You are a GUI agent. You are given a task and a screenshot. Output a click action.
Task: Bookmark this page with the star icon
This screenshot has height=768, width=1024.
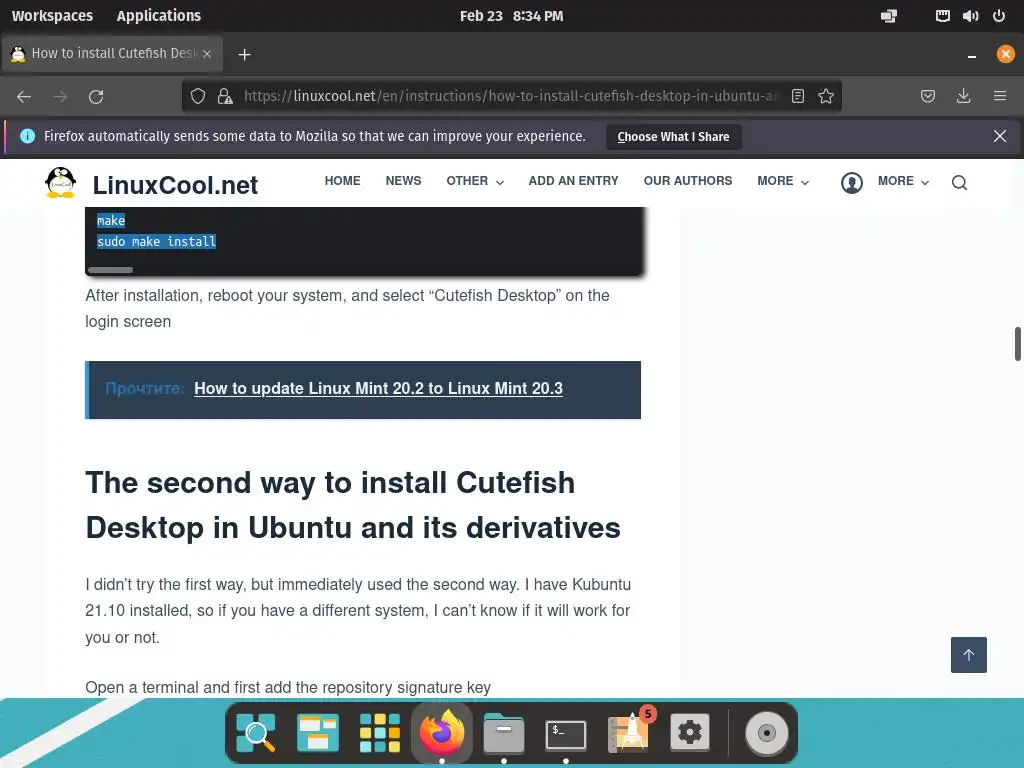[825, 97]
